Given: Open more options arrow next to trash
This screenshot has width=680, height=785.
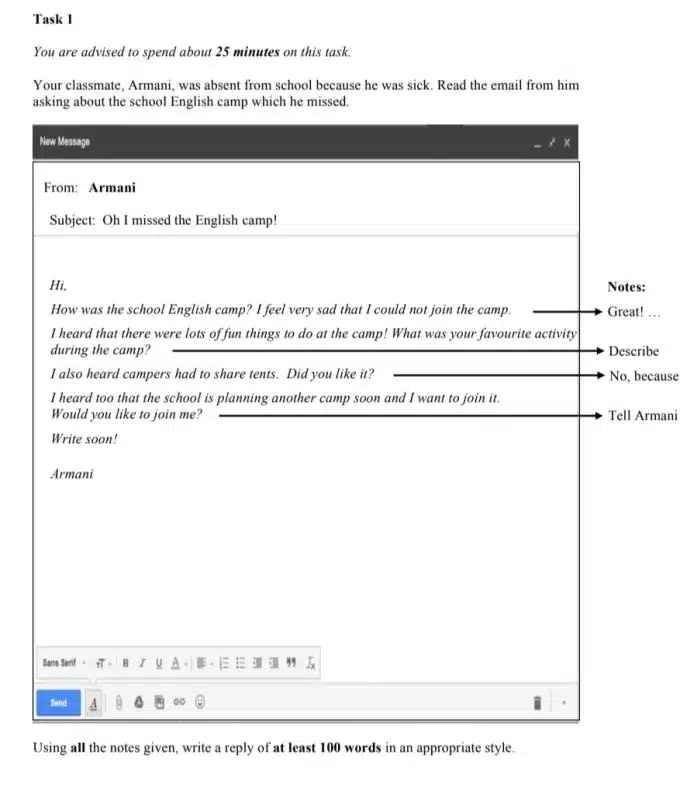Looking at the screenshot, I should tap(563, 704).
